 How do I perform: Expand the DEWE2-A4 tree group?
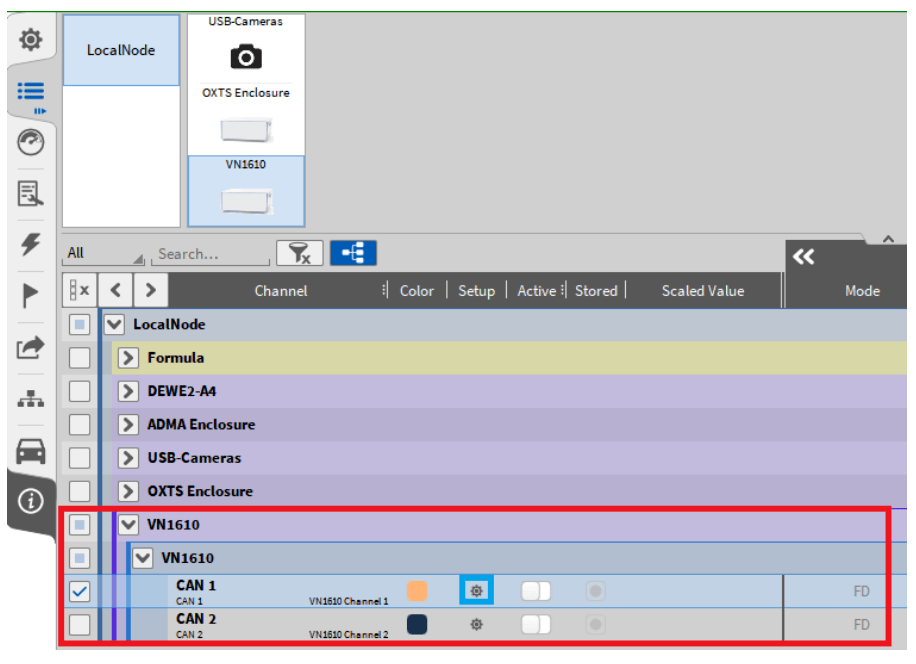tap(128, 391)
